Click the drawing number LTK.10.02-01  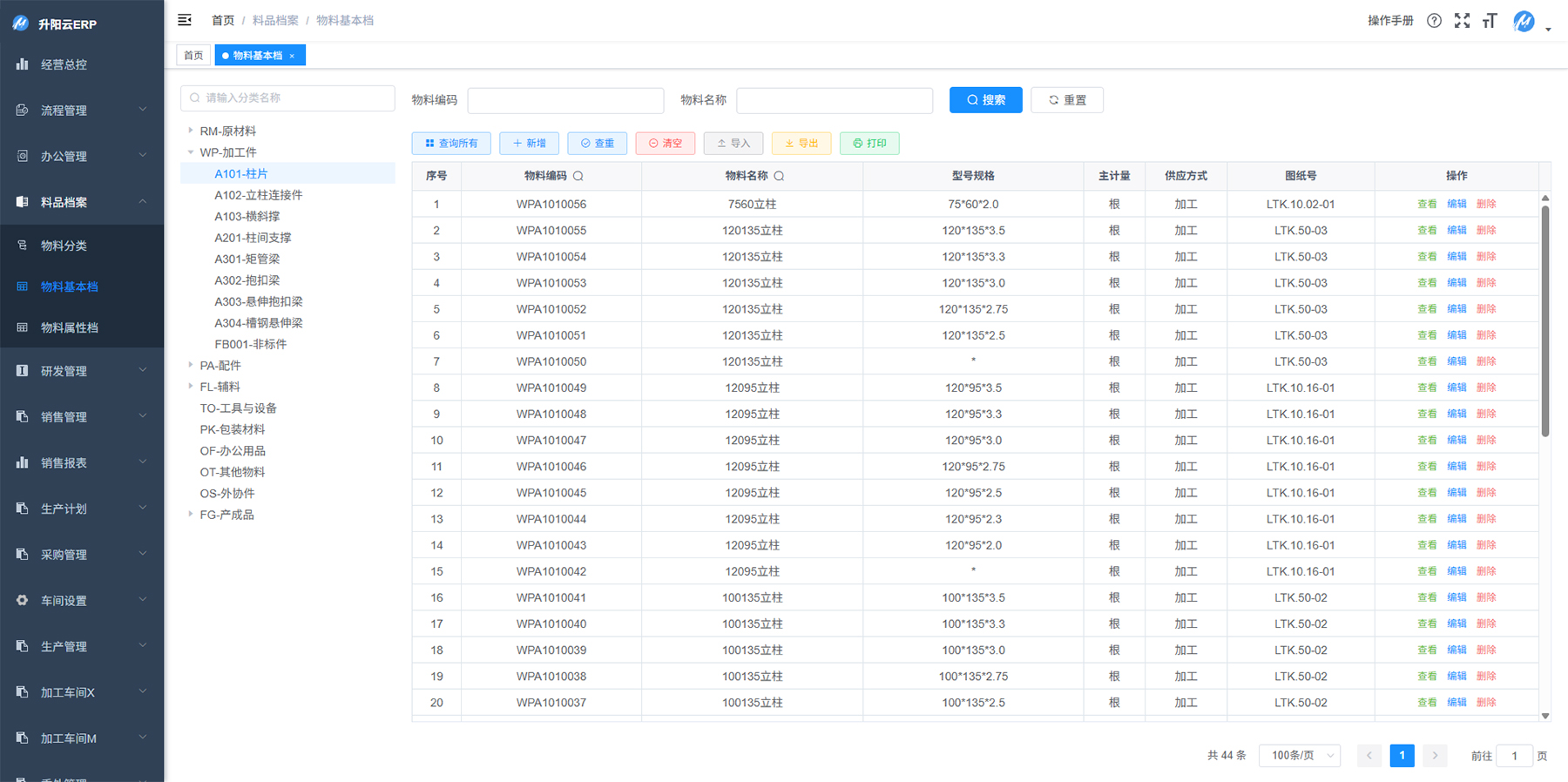point(1301,204)
